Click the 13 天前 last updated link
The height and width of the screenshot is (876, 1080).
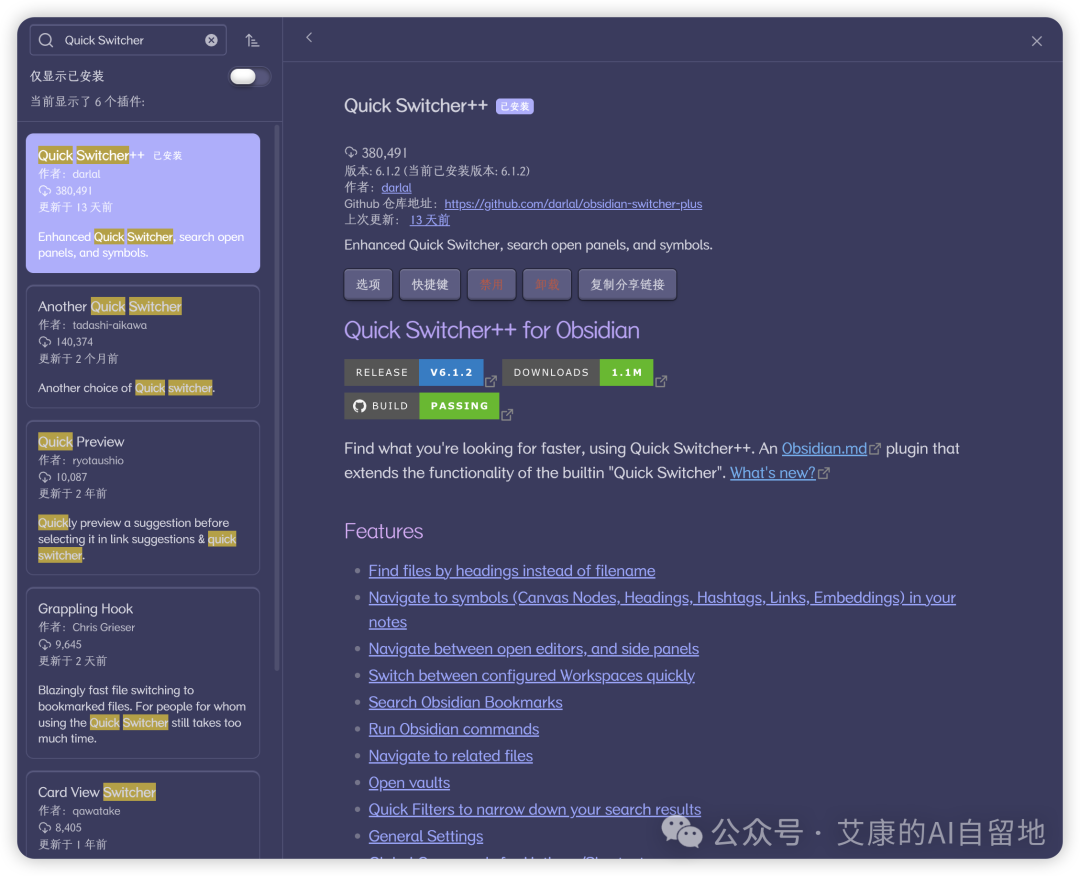(x=430, y=220)
